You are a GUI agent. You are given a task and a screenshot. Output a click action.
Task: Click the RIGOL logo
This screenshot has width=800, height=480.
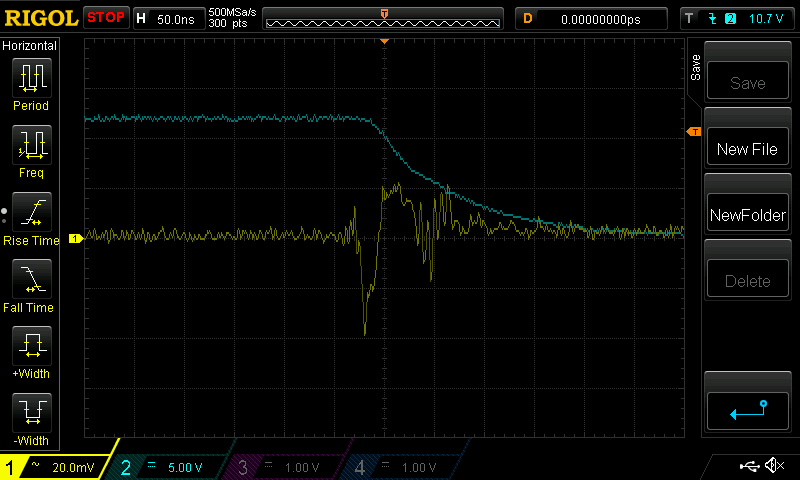(41, 18)
